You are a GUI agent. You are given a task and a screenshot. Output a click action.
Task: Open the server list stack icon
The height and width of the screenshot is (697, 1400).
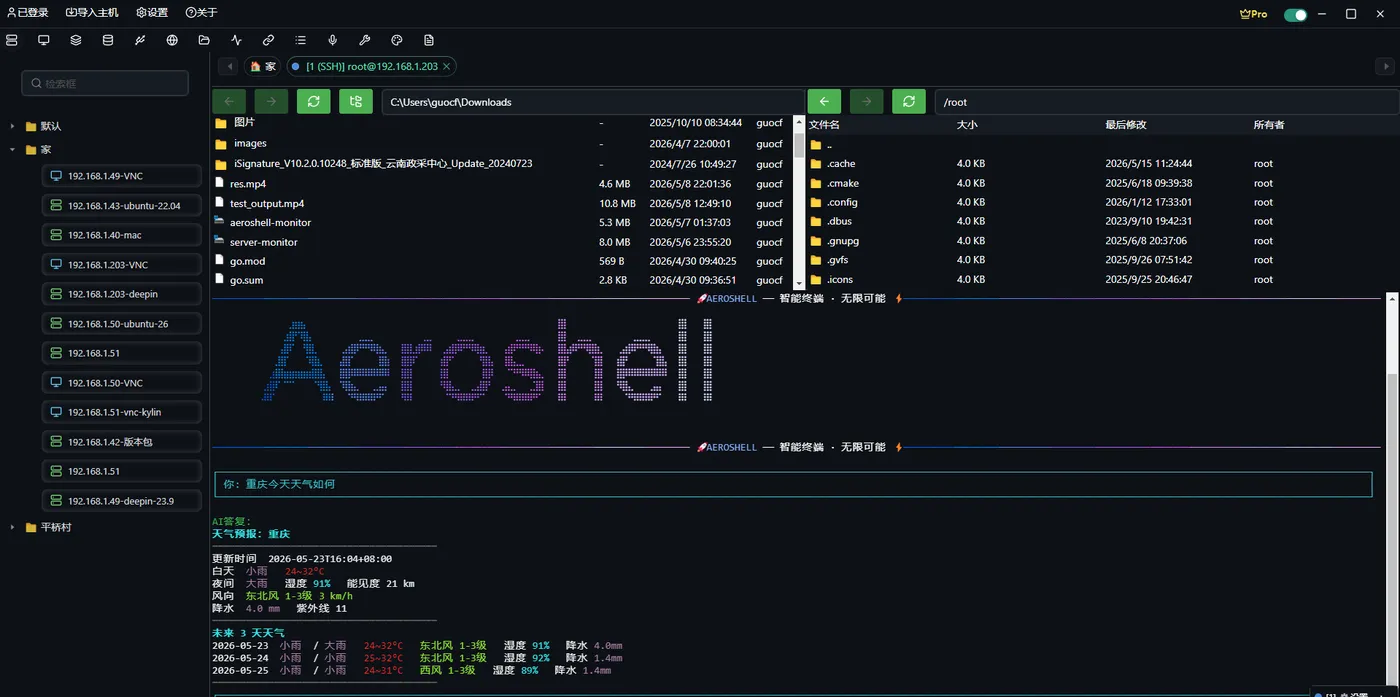tap(12, 40)
